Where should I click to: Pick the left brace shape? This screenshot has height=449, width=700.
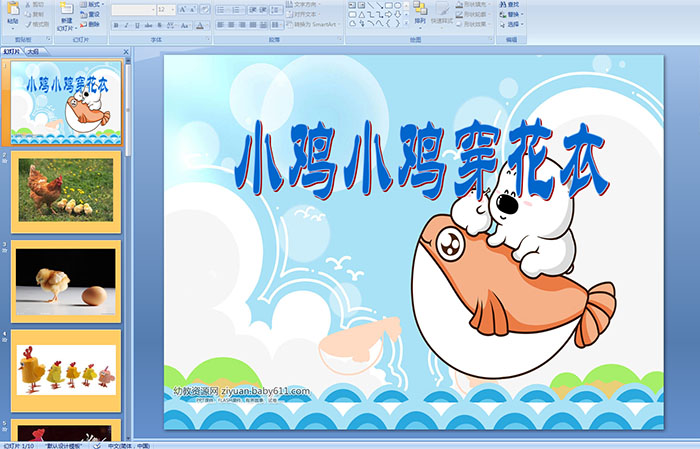tap(388, 23)
